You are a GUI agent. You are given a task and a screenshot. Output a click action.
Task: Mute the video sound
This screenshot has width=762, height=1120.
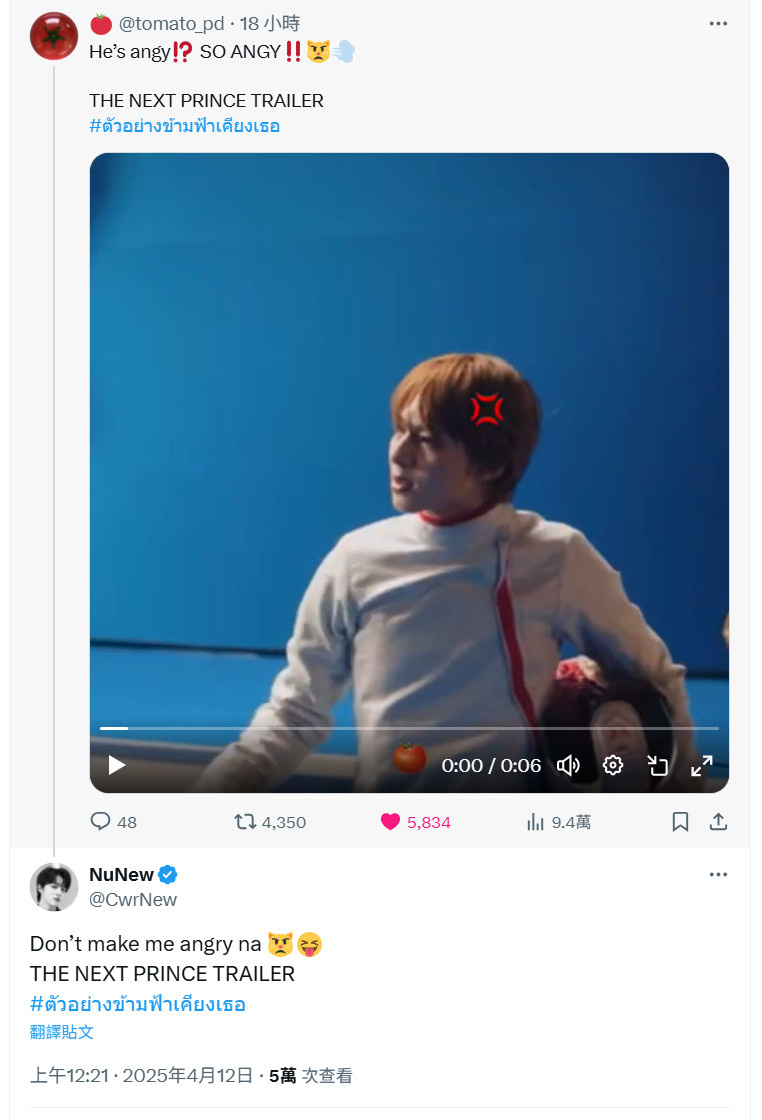[568, 765]
